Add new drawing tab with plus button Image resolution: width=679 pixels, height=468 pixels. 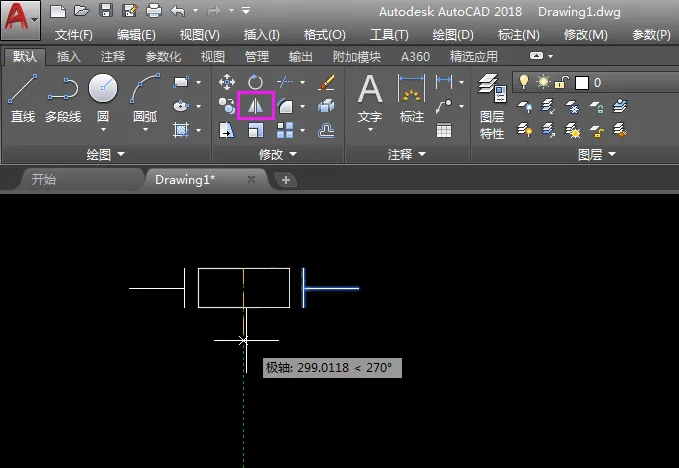coord(286,180)
